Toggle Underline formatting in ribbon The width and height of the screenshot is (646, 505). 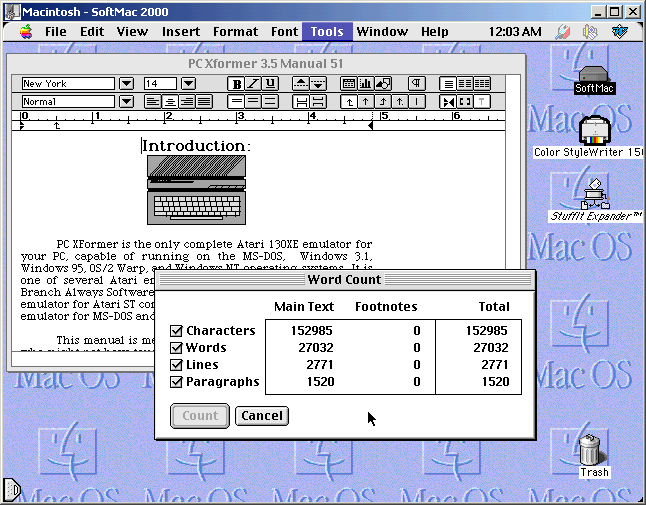(270, 84)
